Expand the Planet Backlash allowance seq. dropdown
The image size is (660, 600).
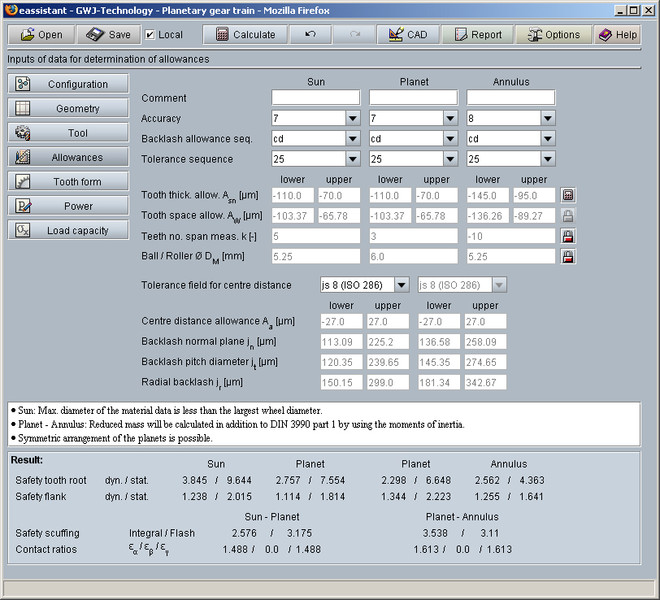point(449,139)
